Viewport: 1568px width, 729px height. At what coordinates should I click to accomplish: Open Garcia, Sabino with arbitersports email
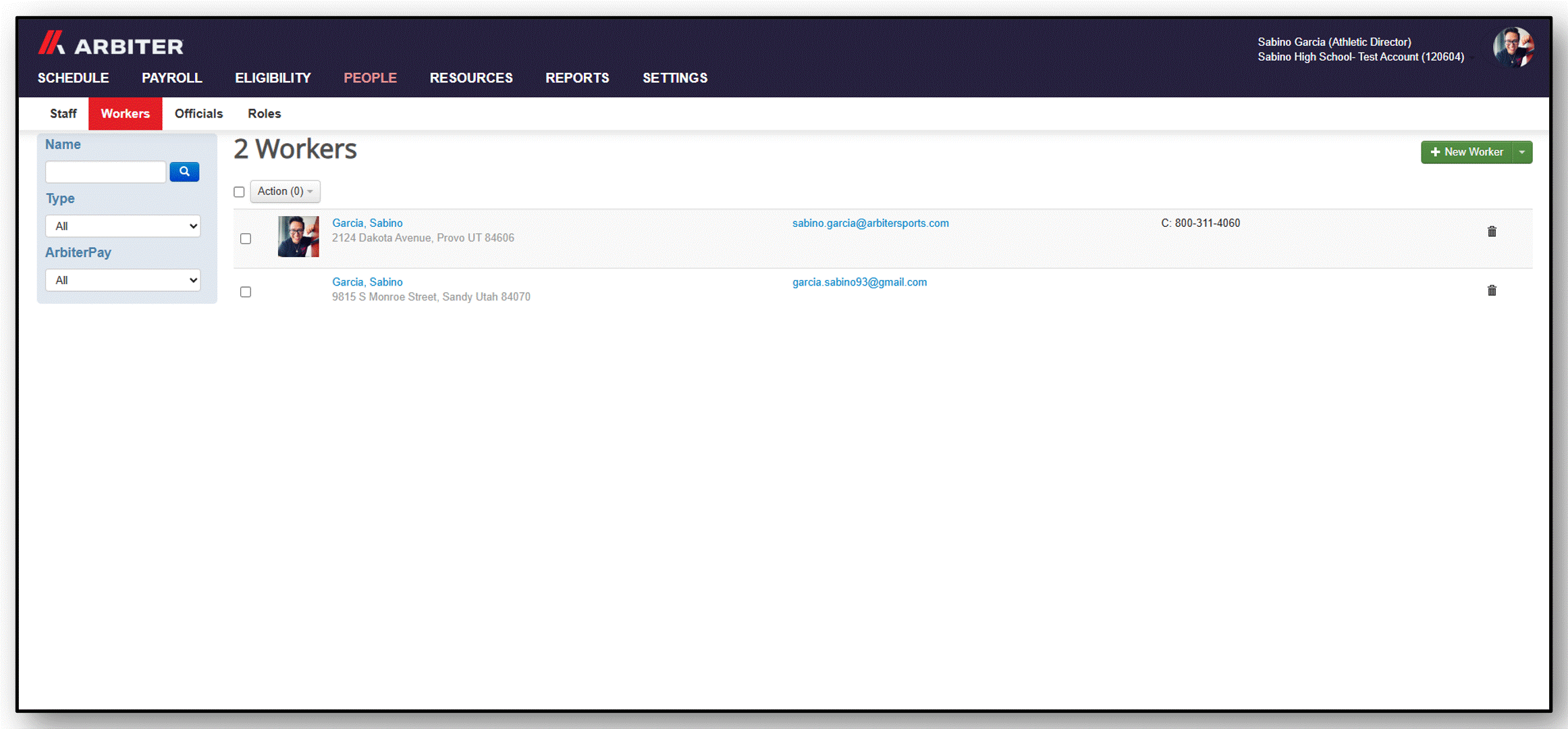[x=367, y=223]
